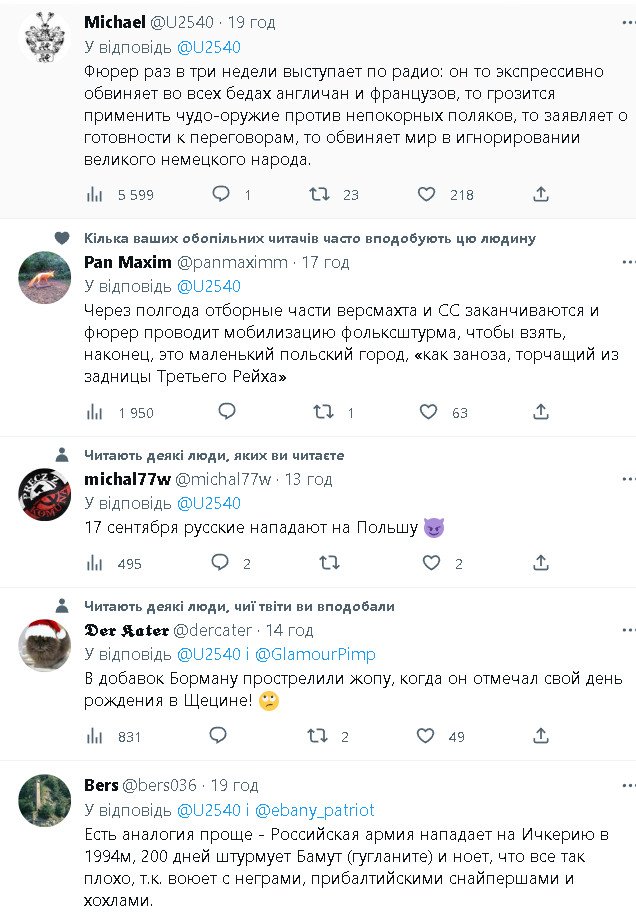Image resolution: width=636 pixels, height=922 pixels.
Task: Share Michael's tweet via share icon
Action: (x=540, y=194)
